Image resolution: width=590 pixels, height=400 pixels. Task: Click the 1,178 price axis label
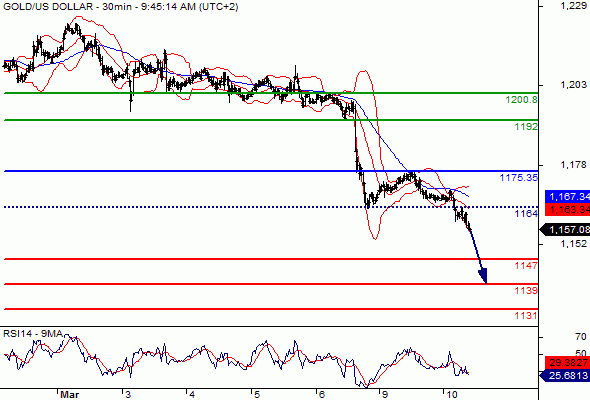point(573,165)
